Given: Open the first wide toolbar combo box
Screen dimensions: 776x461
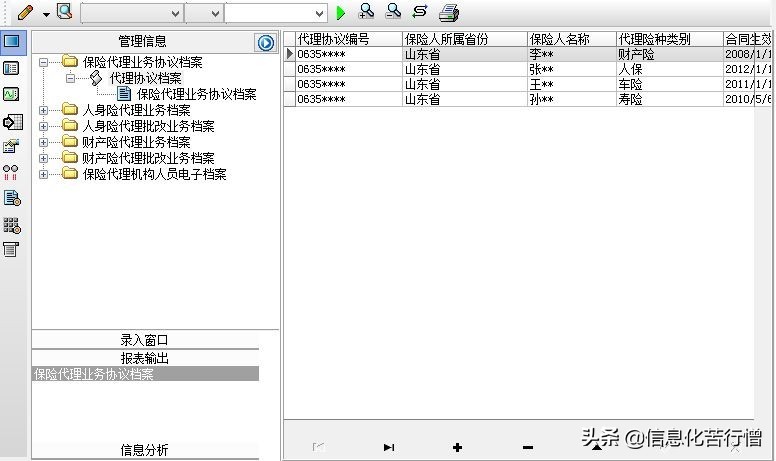Looking at the screenshot, I should 132,13.
